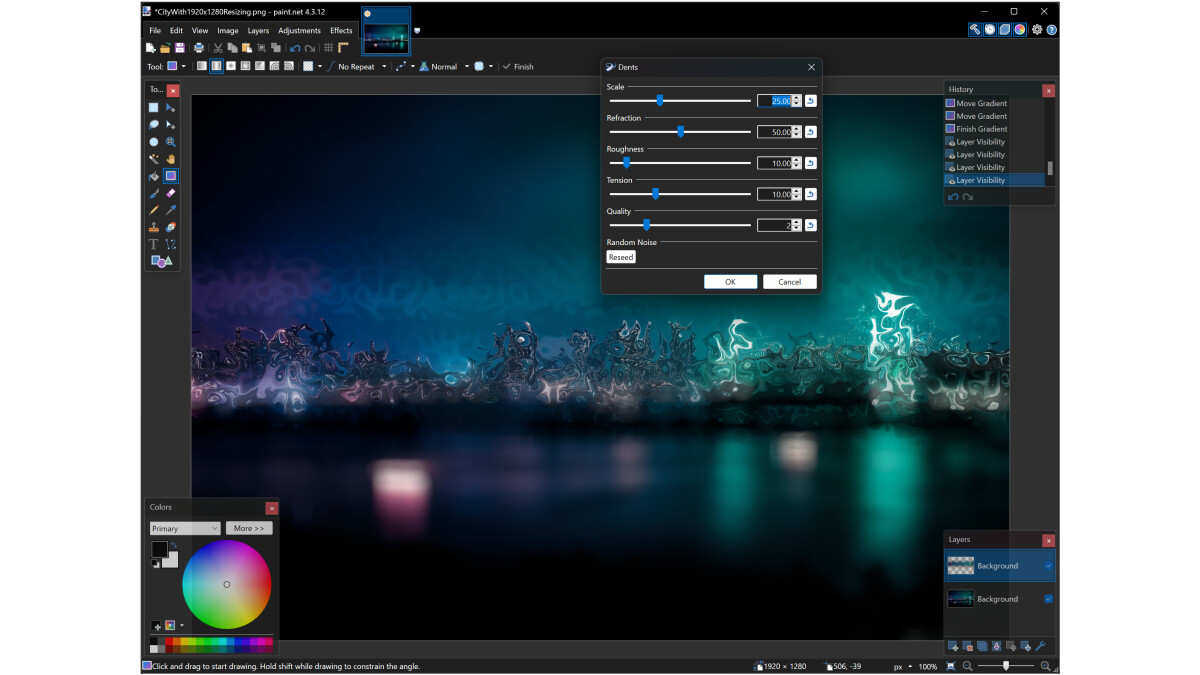Open the Normal blend mode dropdown
The width and height of the screenshot is (1200, 675).
pyautogui.click(x=467, y=67)
